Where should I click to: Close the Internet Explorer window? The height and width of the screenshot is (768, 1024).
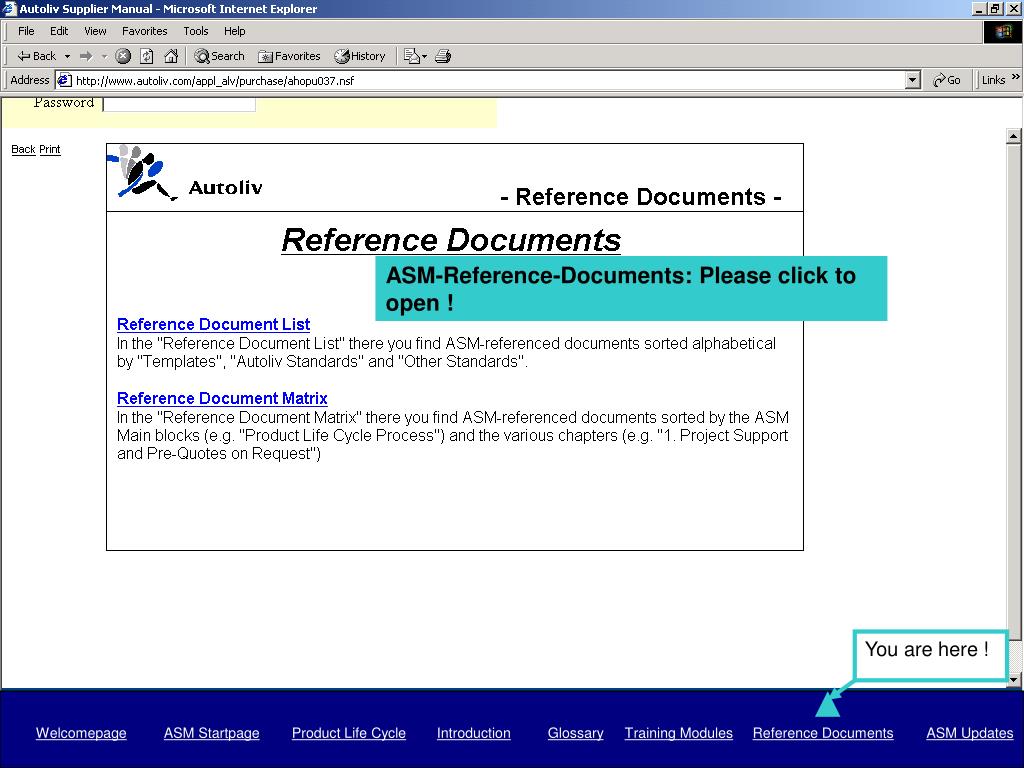(1013, 8)
